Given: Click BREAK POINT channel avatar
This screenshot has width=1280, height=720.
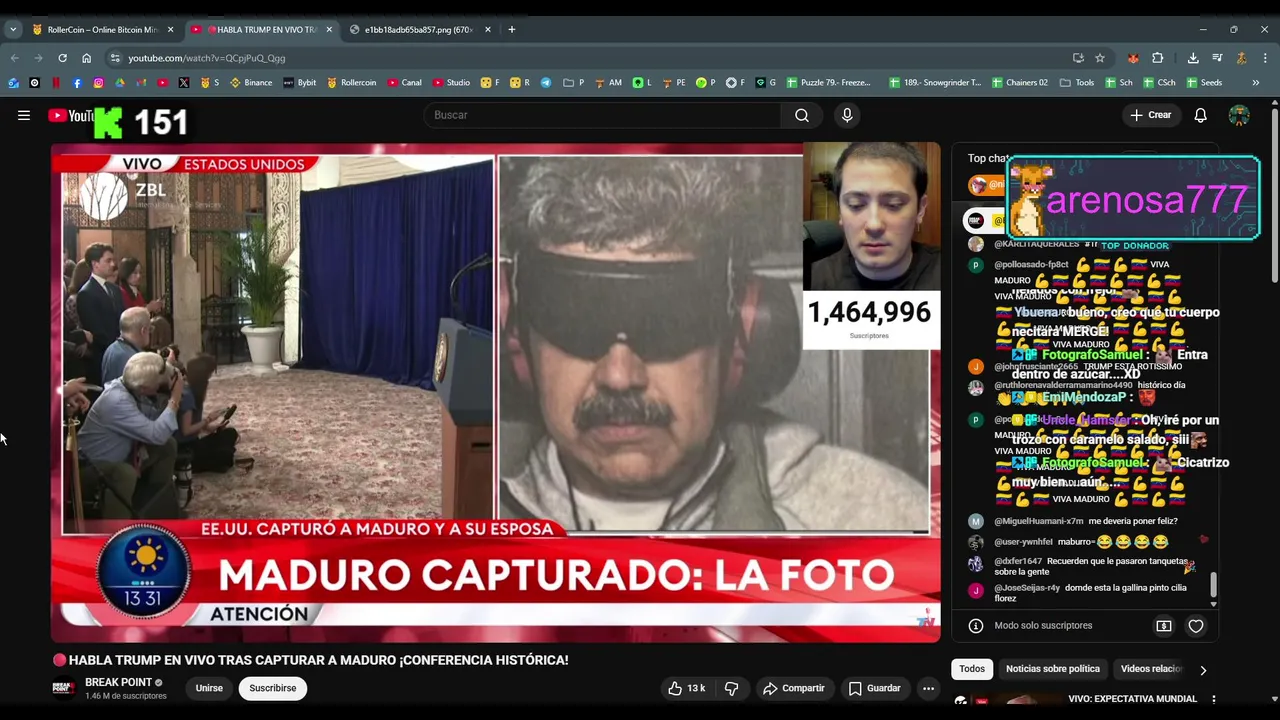Looking at the screenshot, I should pyautogui.click(x=63, y=688).
